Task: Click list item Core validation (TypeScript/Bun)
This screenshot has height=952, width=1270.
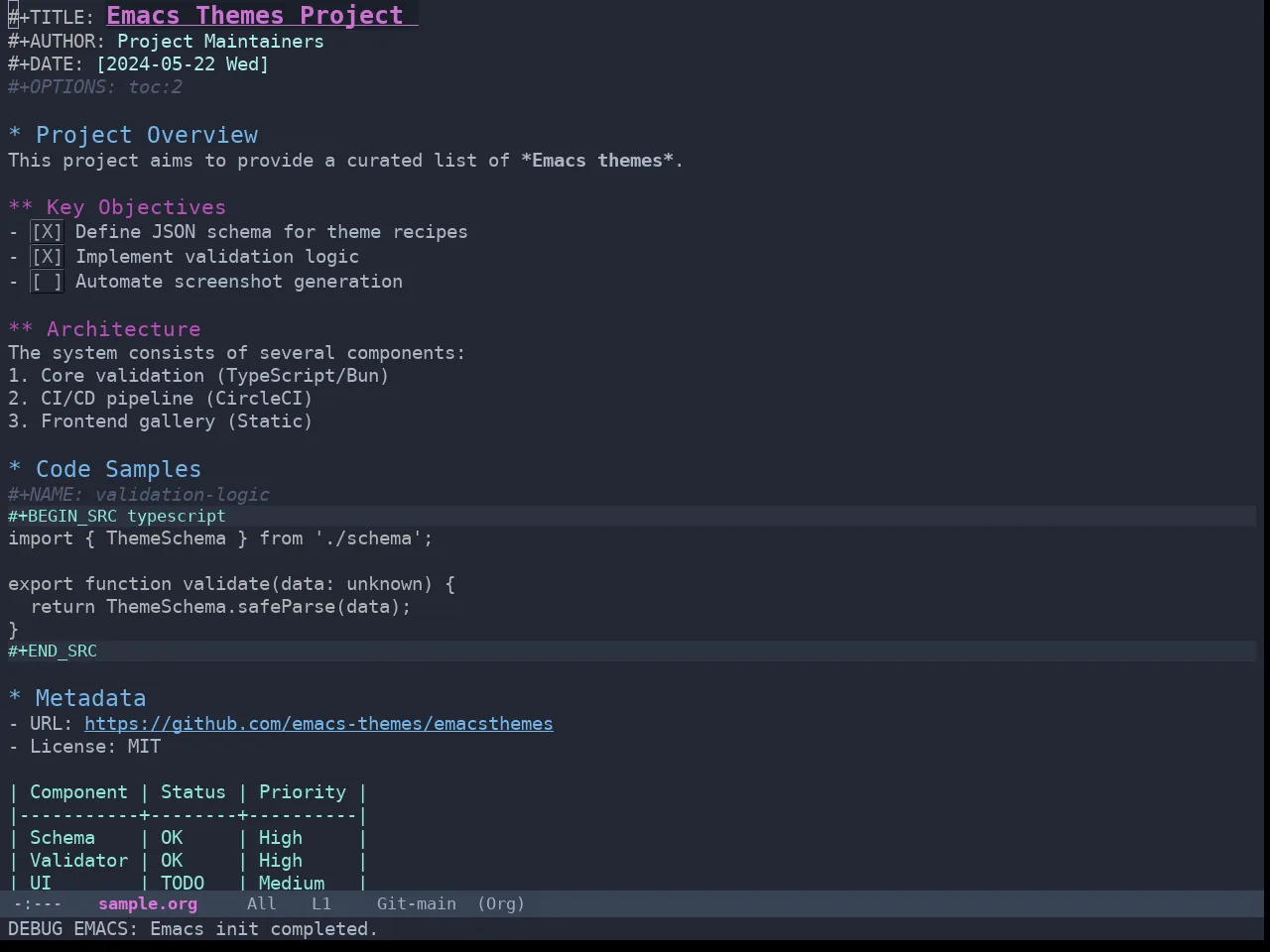Action: 198,376
